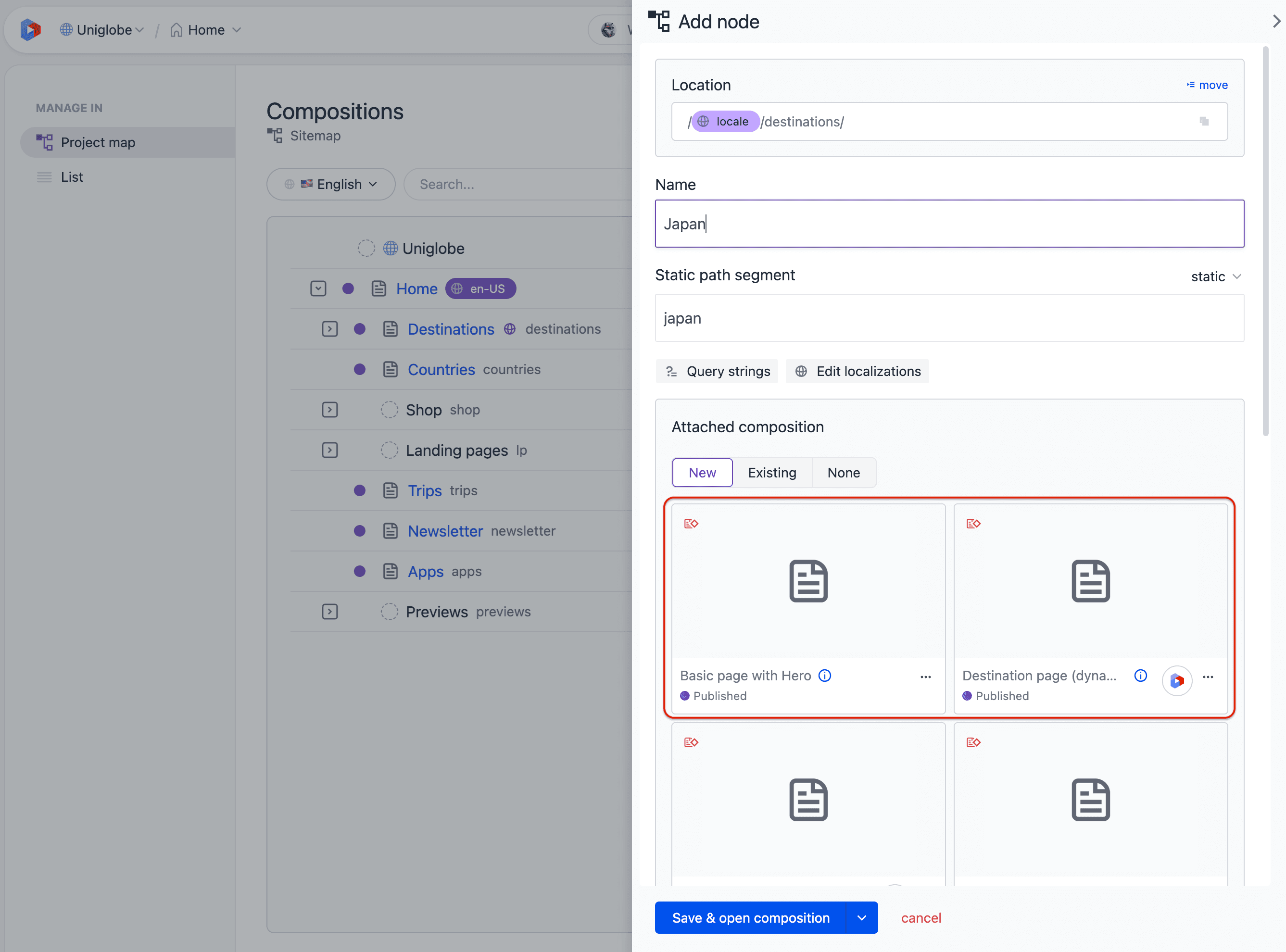1286x952 pixels.
Task: Open the Countries node in sitemap
Action: click(x=441, y=369)
